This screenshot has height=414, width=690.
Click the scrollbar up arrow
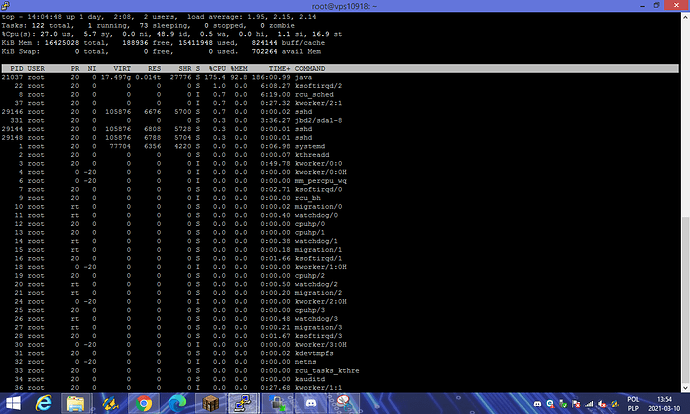684,18
